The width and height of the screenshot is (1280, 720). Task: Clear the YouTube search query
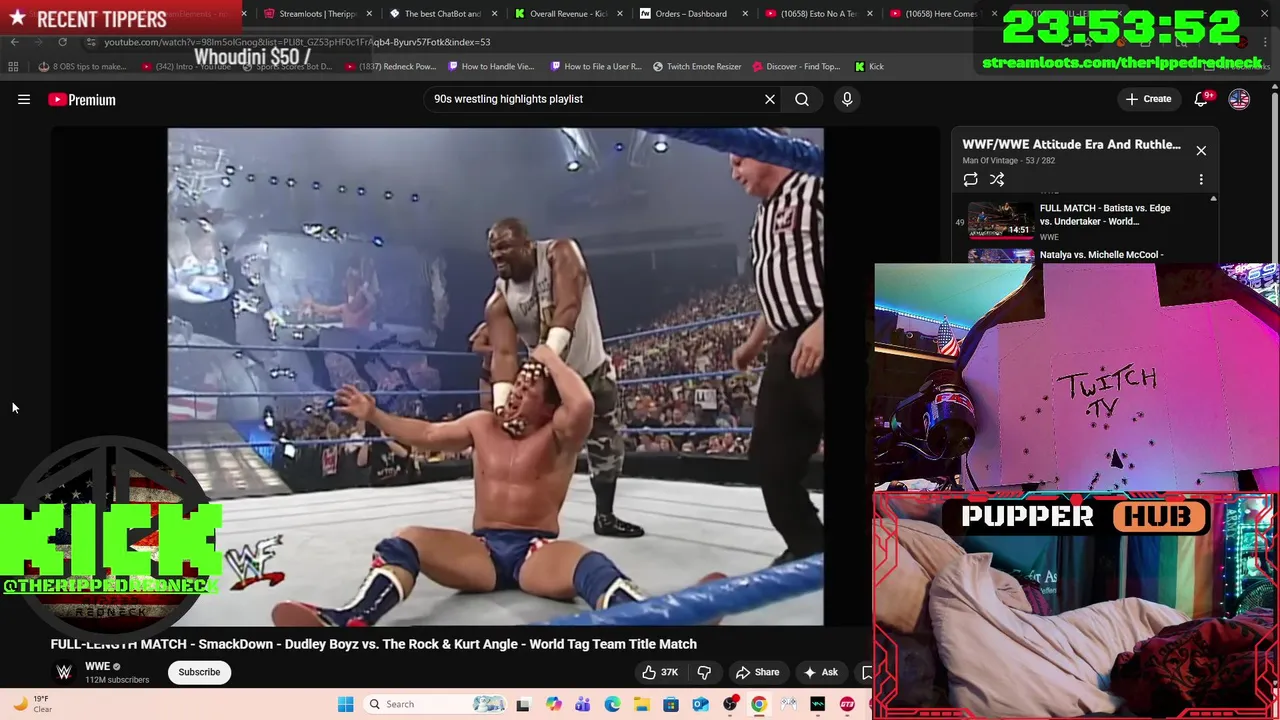click(770, 99)
